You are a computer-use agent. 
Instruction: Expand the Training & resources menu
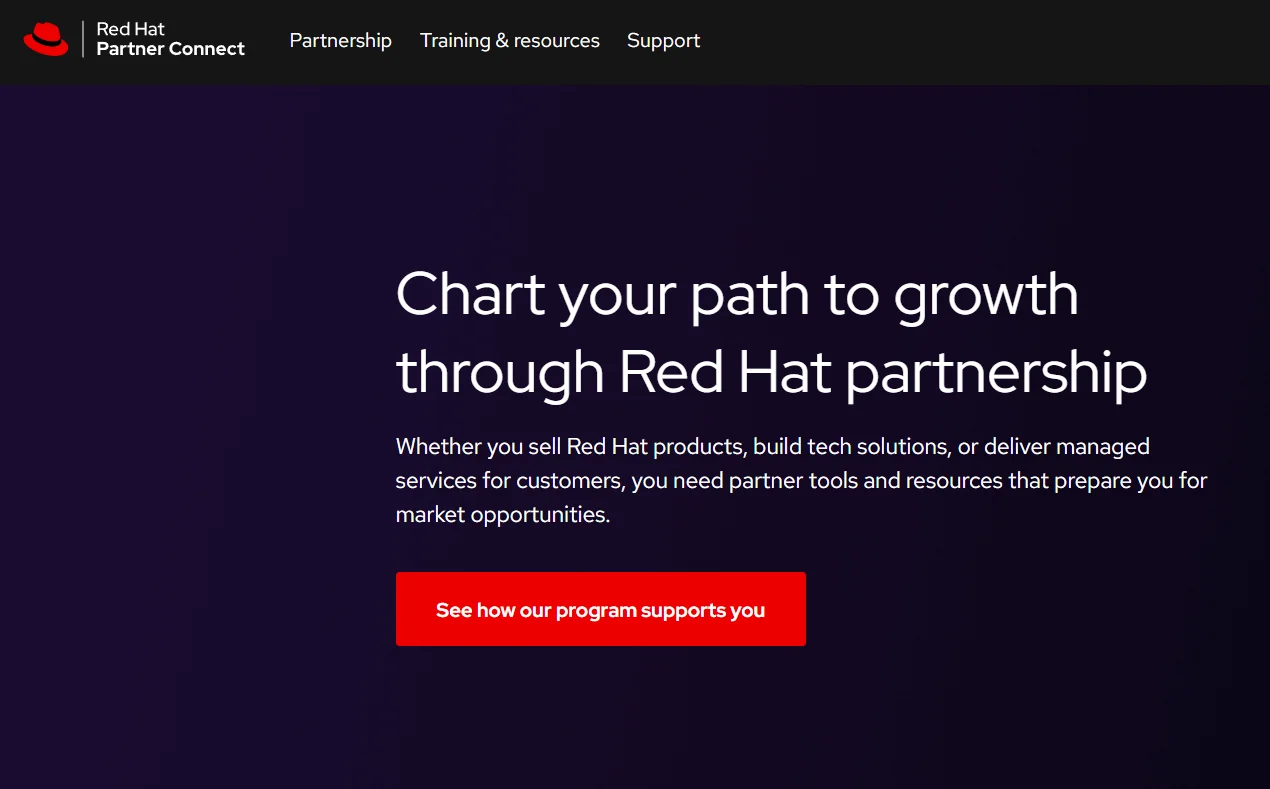point(509,41)
